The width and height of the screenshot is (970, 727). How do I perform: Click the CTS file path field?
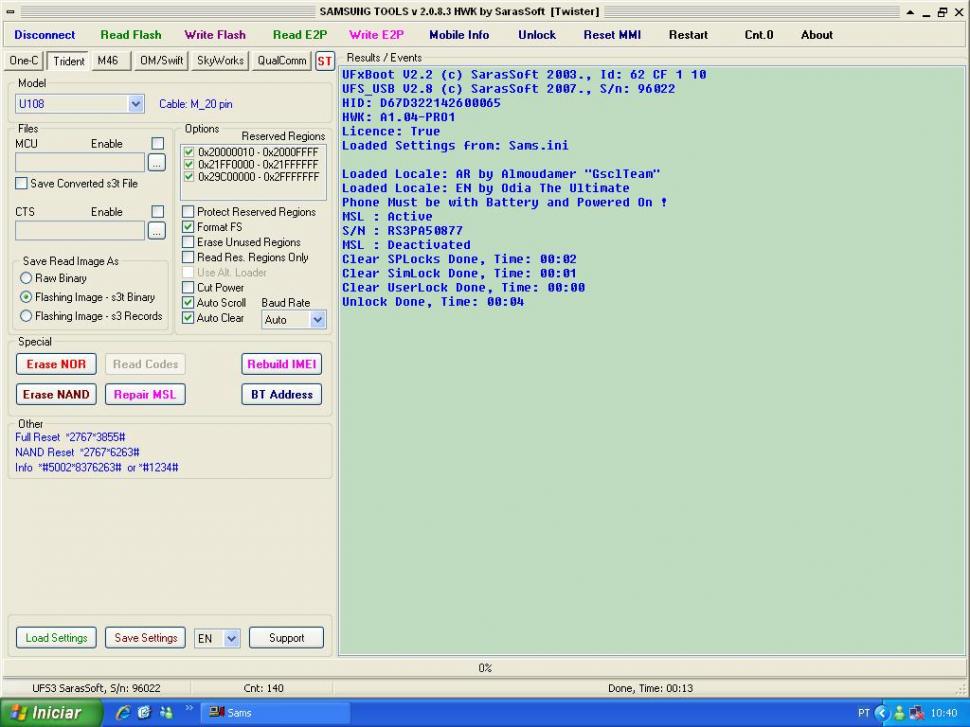(80, 231)
